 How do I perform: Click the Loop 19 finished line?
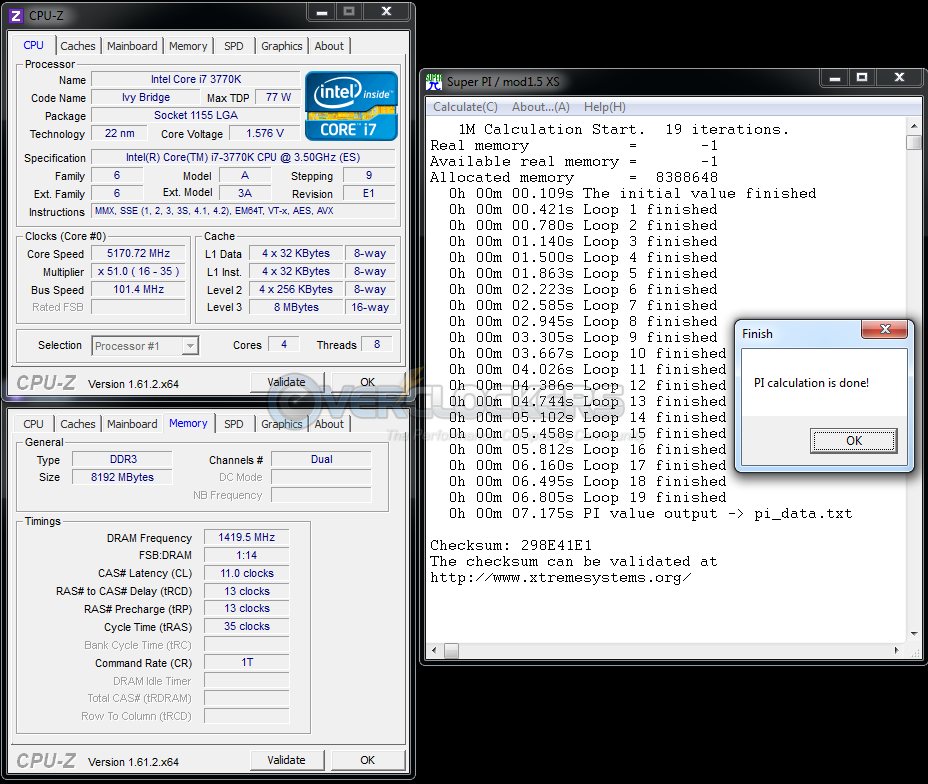click(x=587, y=498)
